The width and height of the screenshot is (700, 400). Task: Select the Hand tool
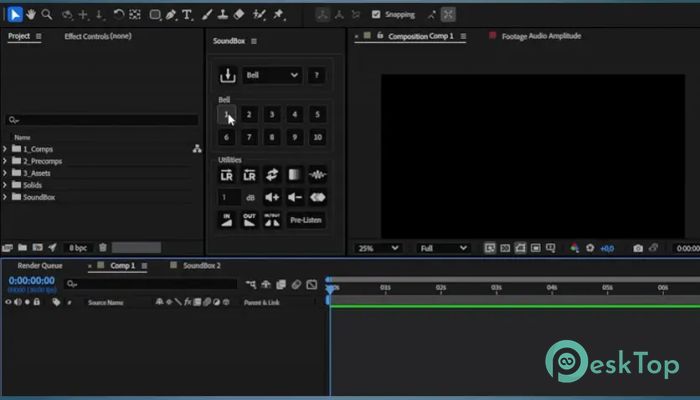tap(31, 15)
